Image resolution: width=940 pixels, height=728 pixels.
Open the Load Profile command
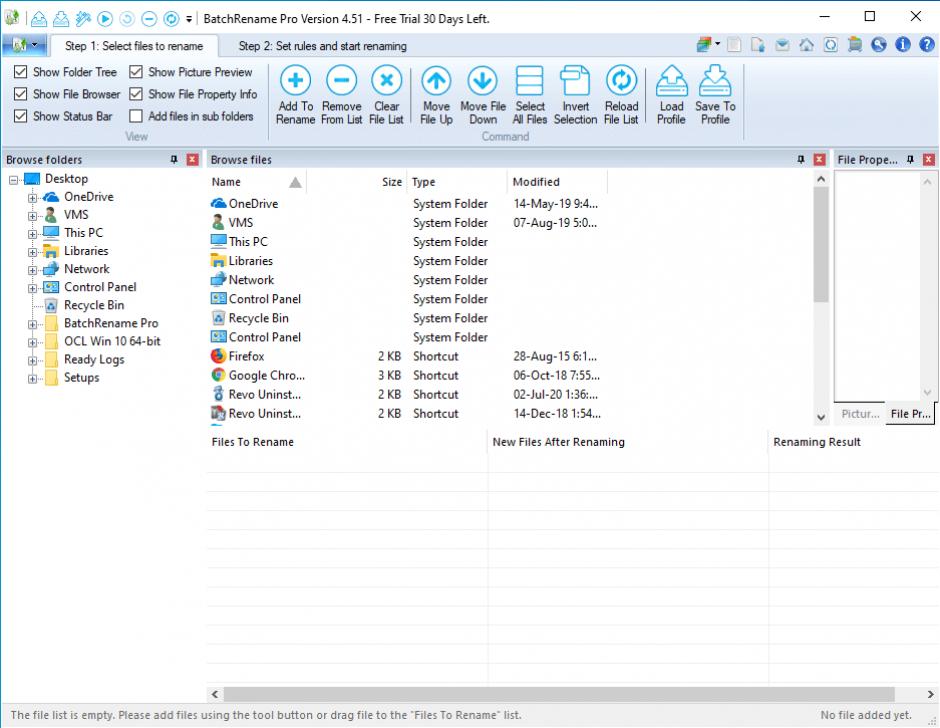671,95
